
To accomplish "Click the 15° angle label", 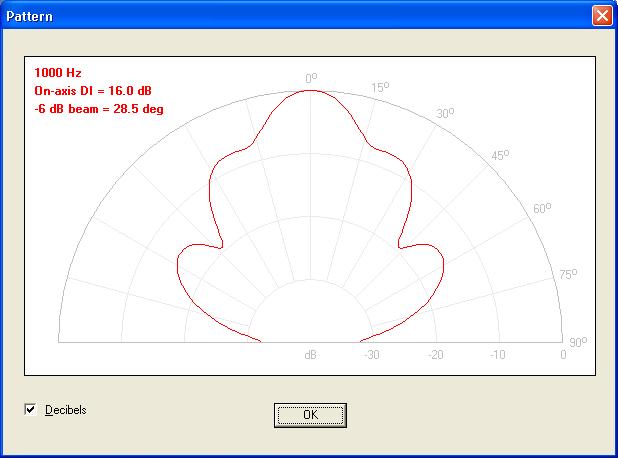I will click(x=380, y=87).
